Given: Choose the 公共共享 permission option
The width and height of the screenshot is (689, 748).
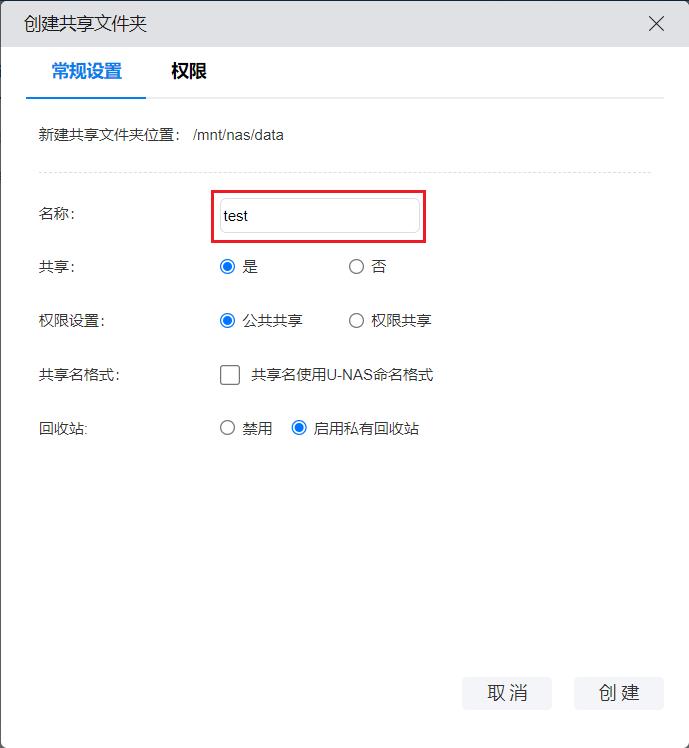Looking at the screenshot, I should pyautogui.click(x=228, y=321).
